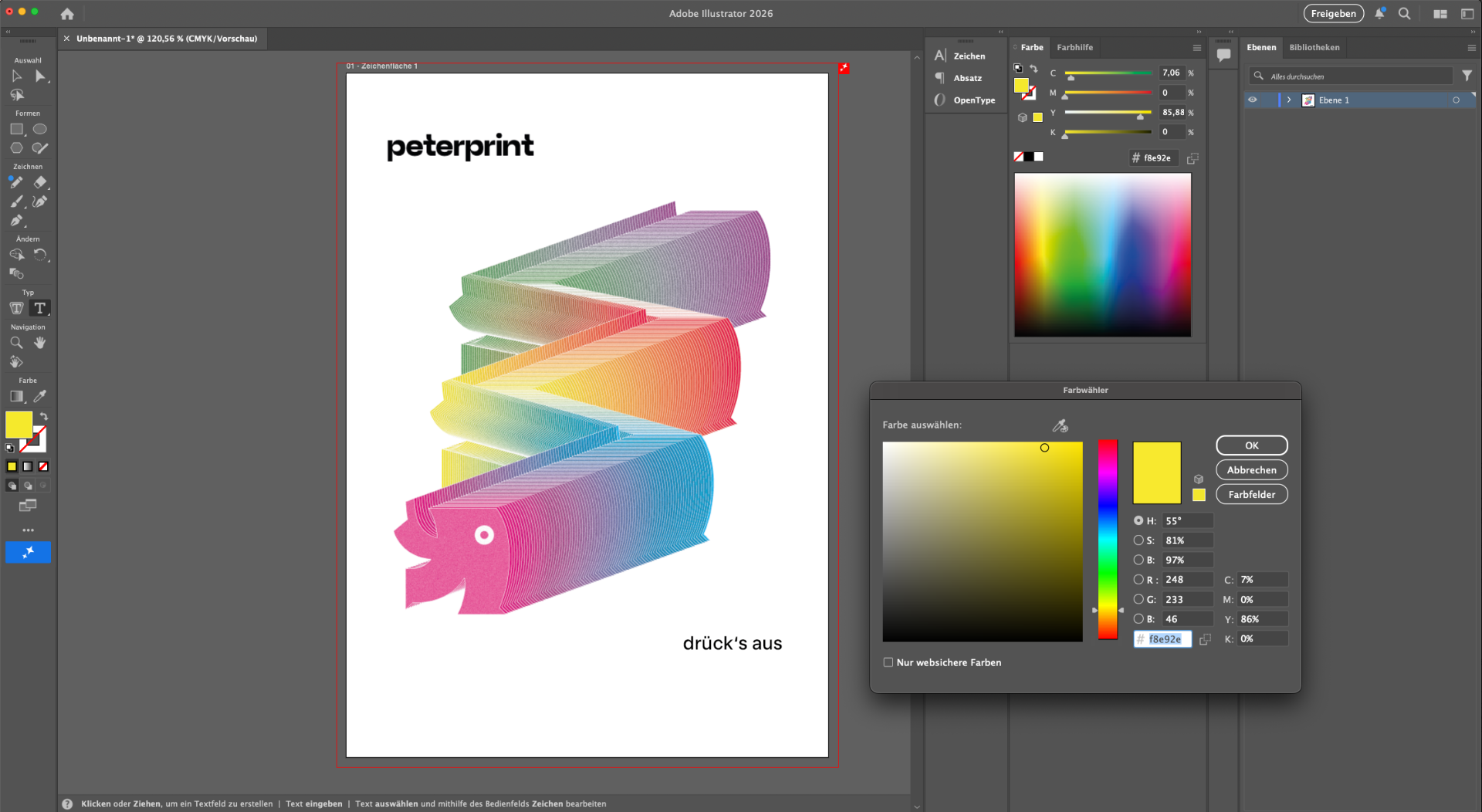
Task: Open the comments speech bubble panel
Action: click(1223, 55)
